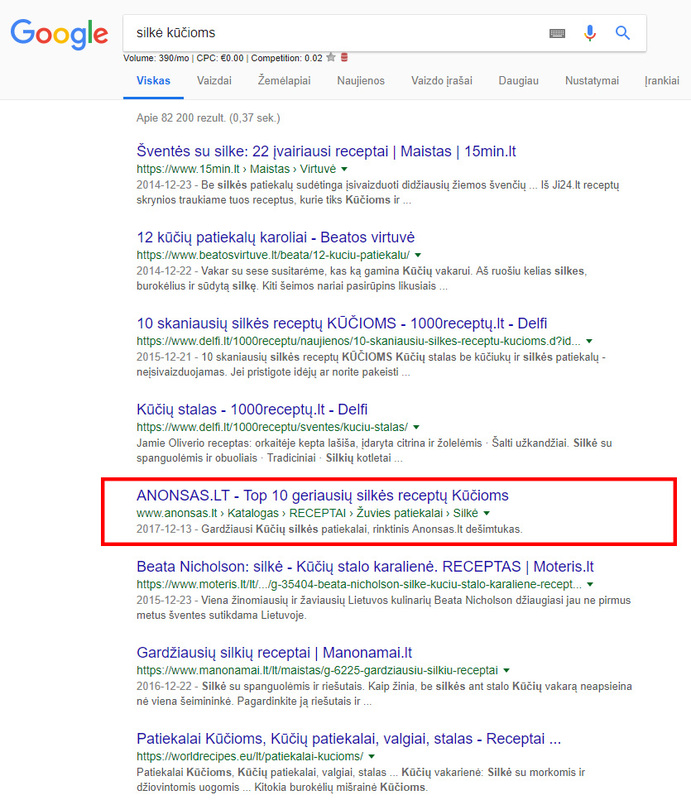Image resolution: width=691 pixels, height=800 pixels.
Task: Switch to the Vaizdai tab
Action: click(214, 81)
